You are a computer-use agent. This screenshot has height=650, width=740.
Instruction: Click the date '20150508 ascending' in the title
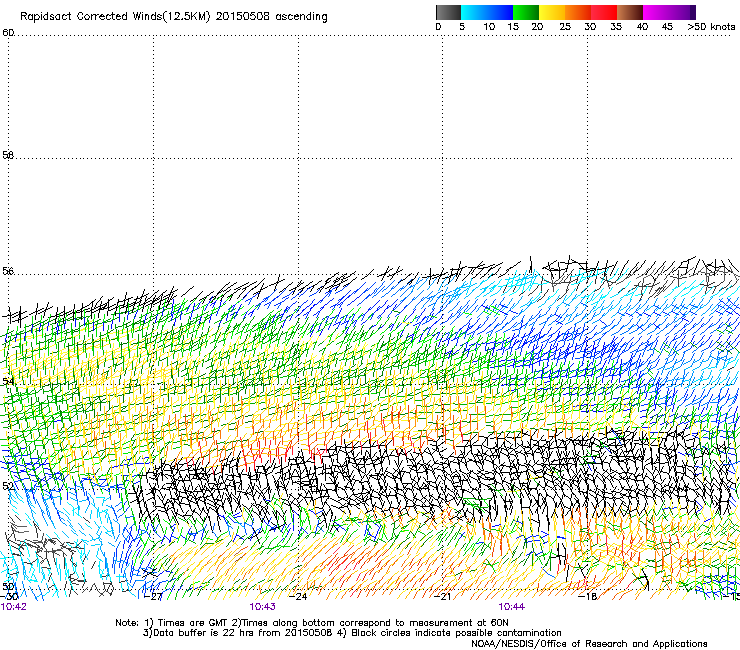pos(271,17)
